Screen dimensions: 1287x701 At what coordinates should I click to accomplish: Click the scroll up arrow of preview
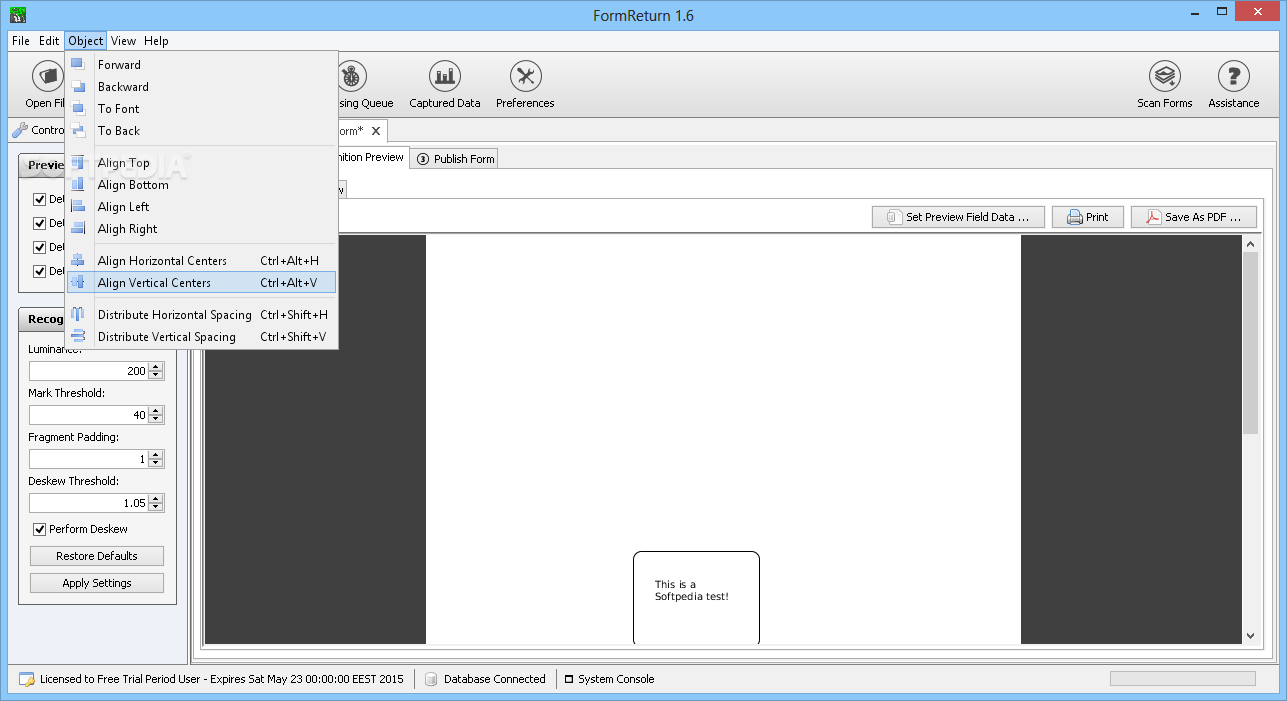[x=1250, y=243]
